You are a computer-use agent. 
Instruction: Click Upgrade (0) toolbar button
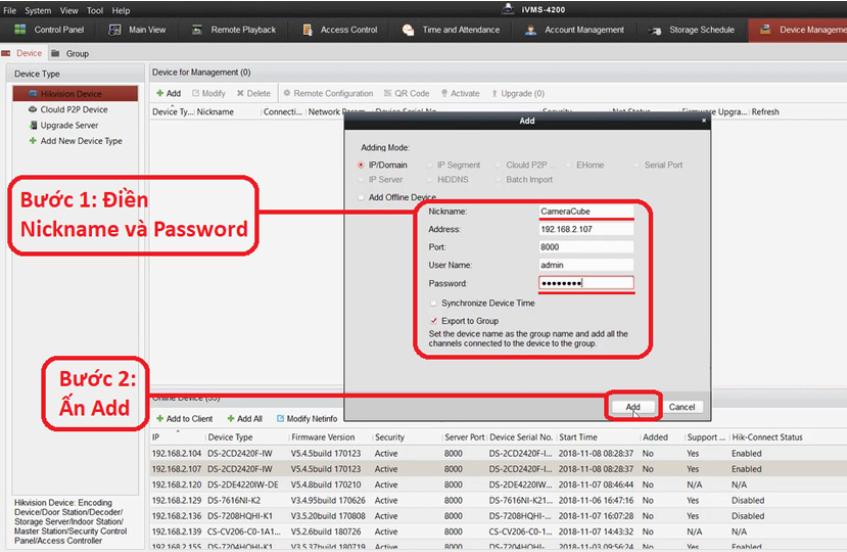pos(517,93)
